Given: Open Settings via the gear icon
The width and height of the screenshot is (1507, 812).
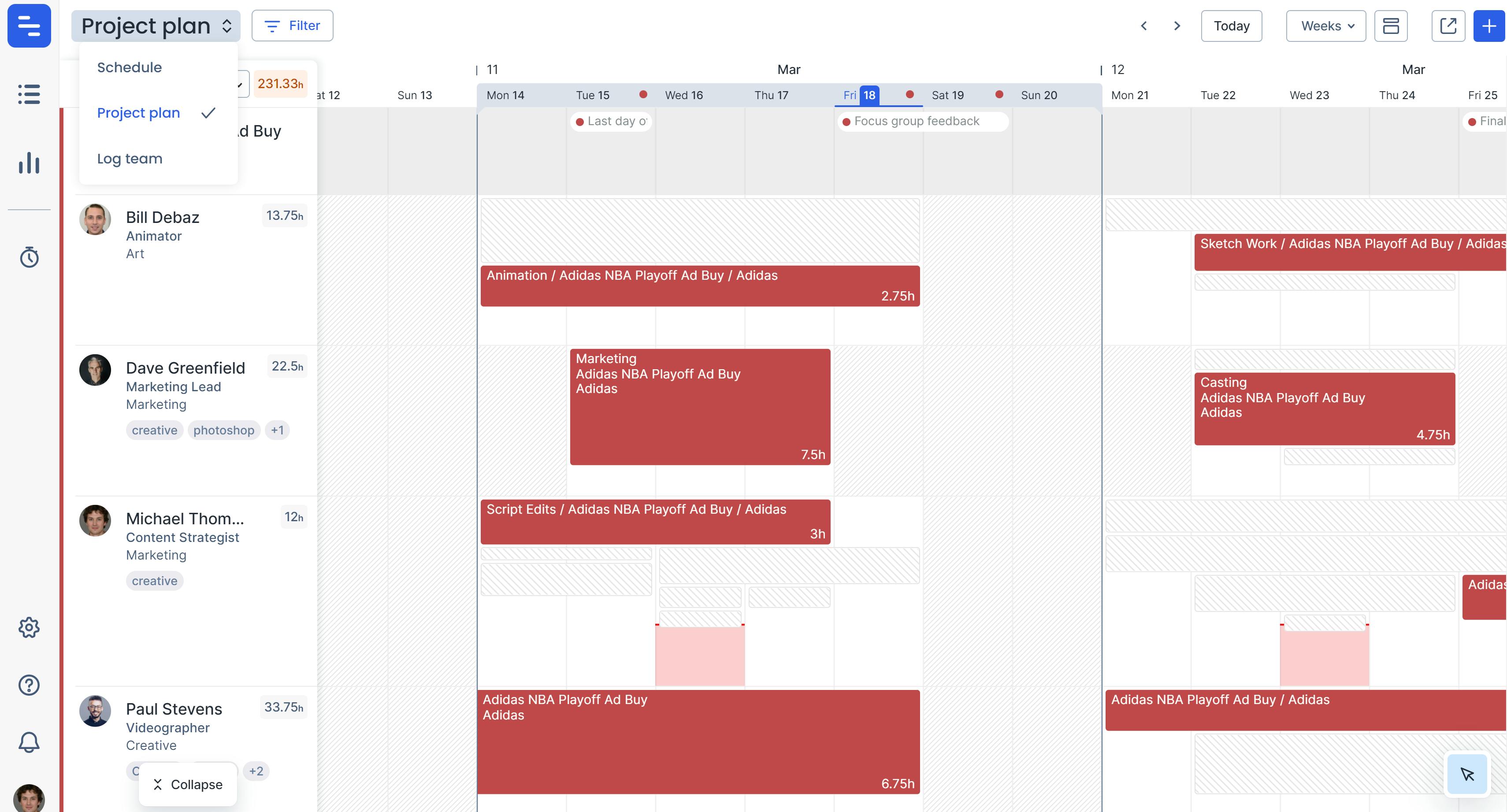Looking at the screenshot, I should 29,627.
